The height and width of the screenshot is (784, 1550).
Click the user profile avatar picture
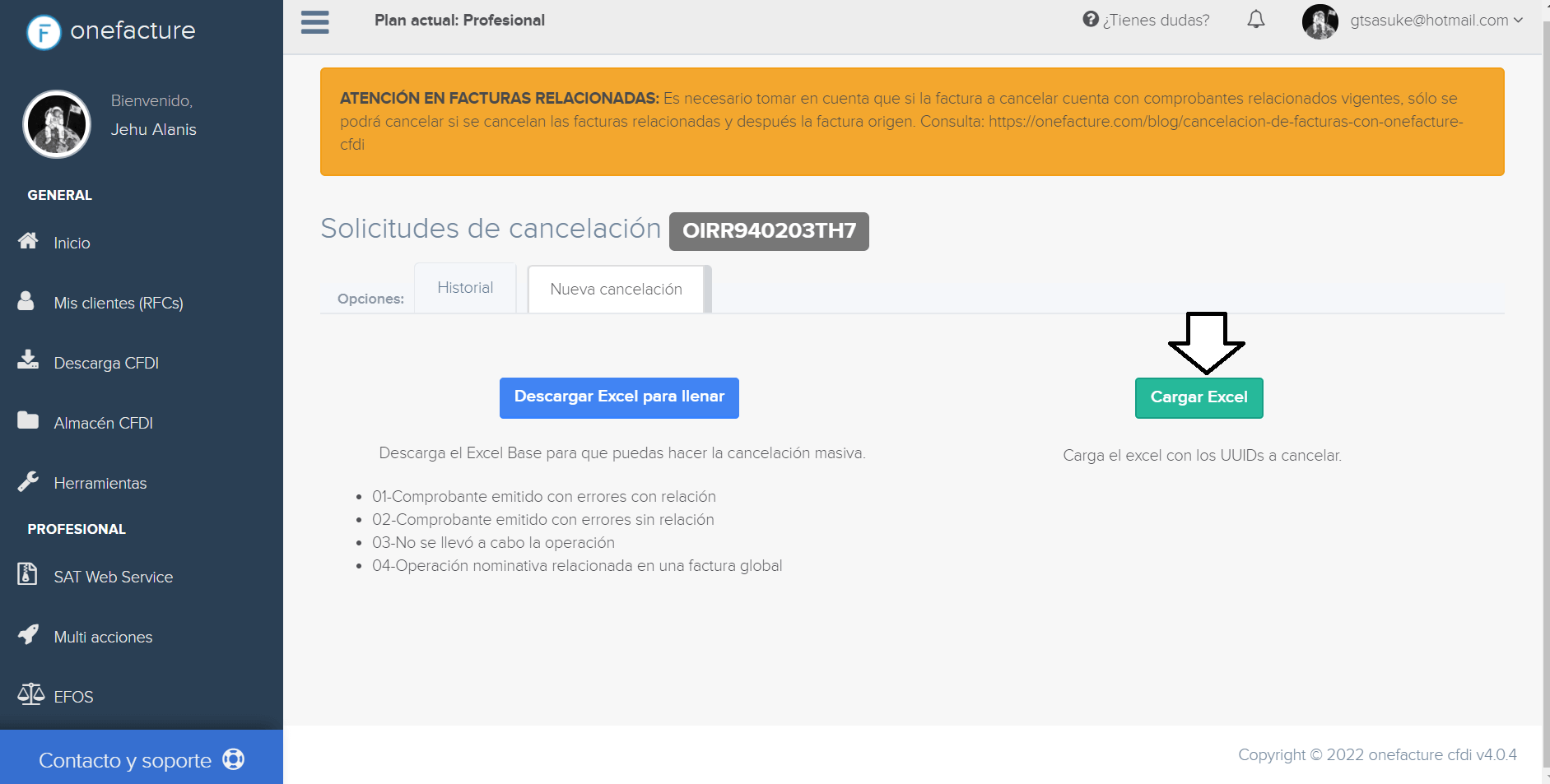(x=1320, y=21)
